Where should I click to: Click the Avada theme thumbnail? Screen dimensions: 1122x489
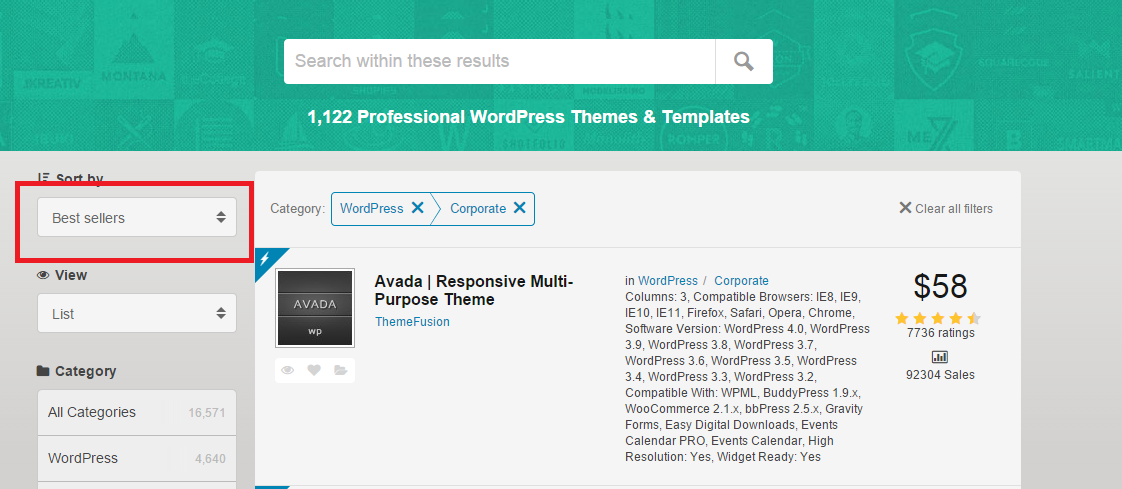(x=315, y=308)
